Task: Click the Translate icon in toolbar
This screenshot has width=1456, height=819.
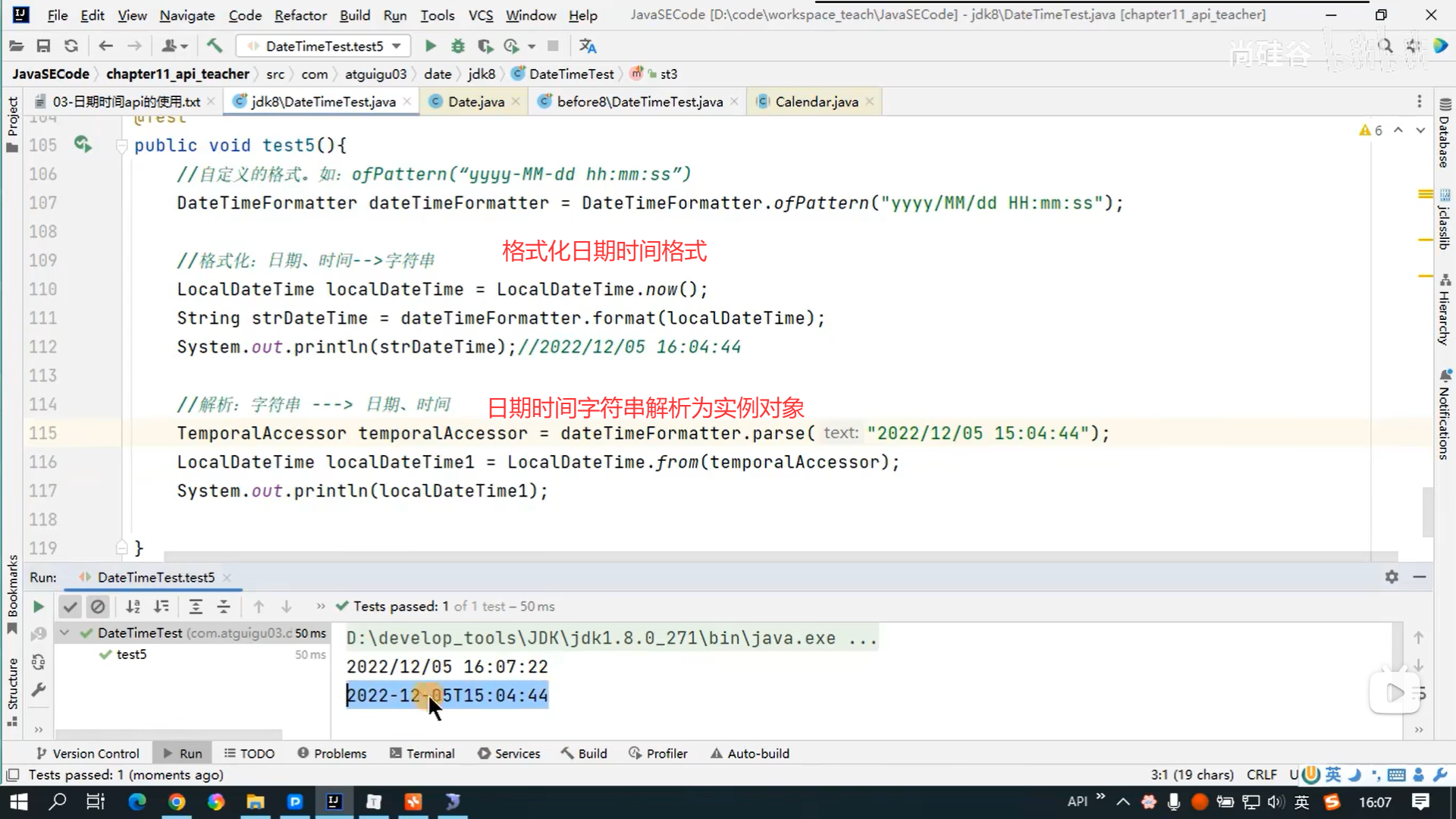Action: 588,46
